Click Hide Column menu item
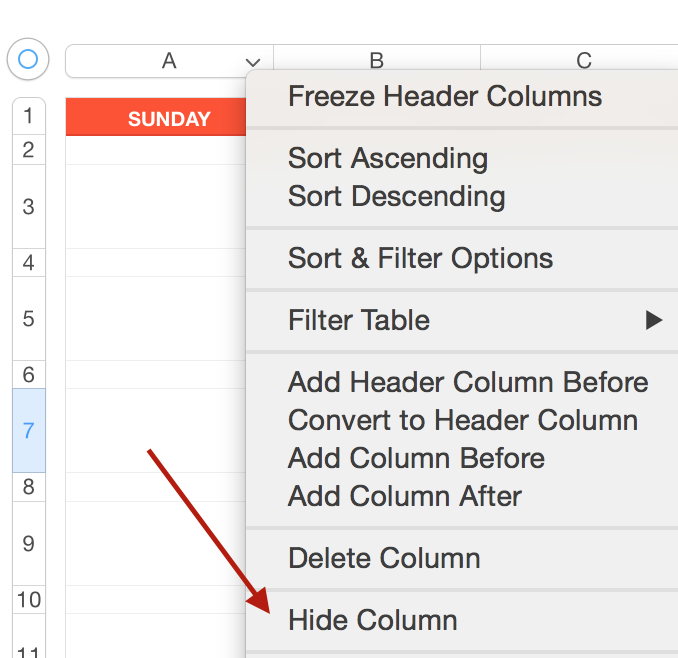Screen dimensions: 678x658 click(x=372, y=620)
